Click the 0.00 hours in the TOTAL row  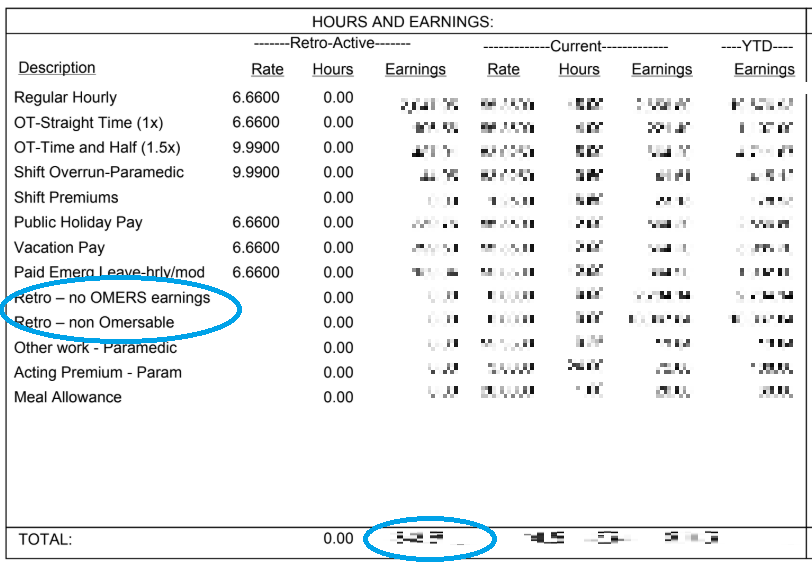coord(338,539)
